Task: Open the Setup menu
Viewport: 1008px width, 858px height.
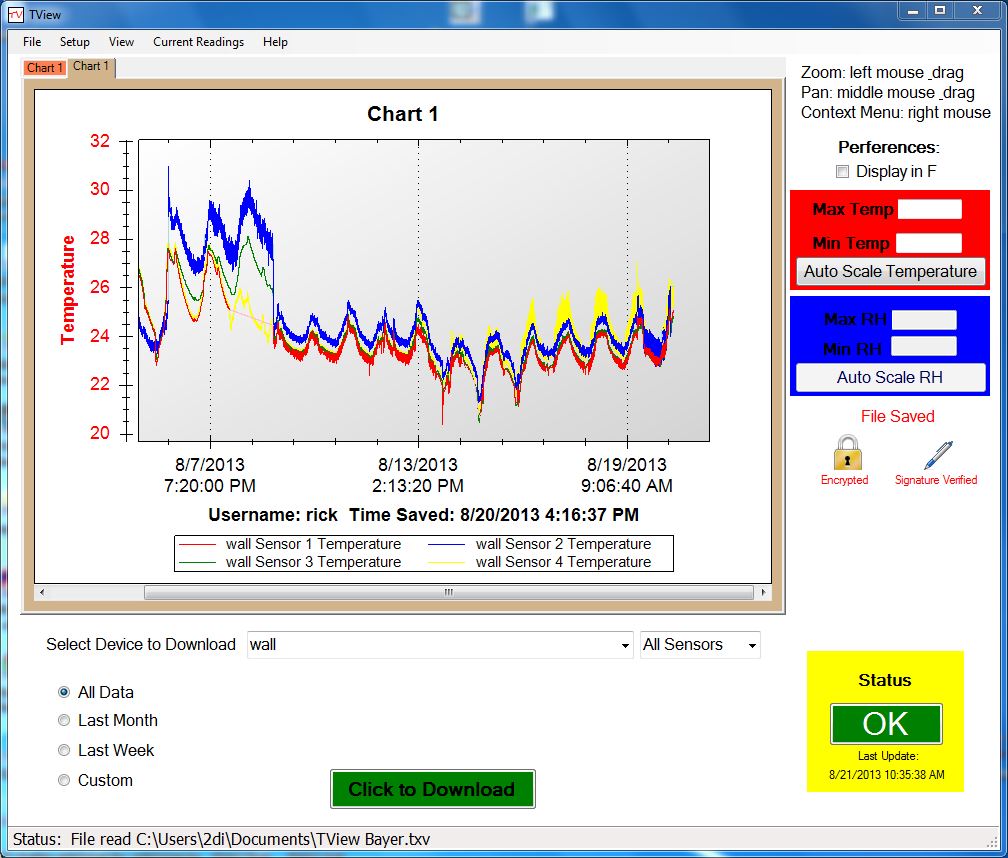Action: pyautogui.click(x=75, y=42)
